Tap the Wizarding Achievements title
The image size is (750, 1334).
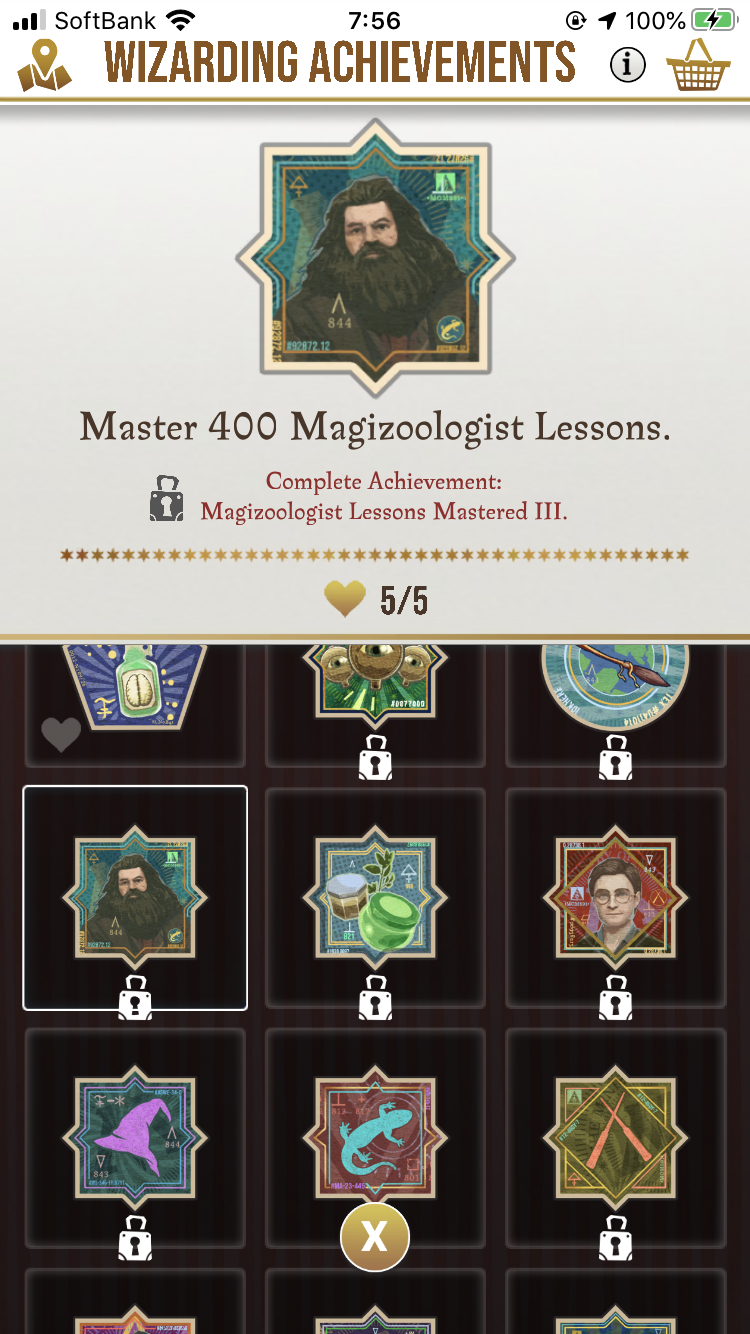[x=340, y=63]
